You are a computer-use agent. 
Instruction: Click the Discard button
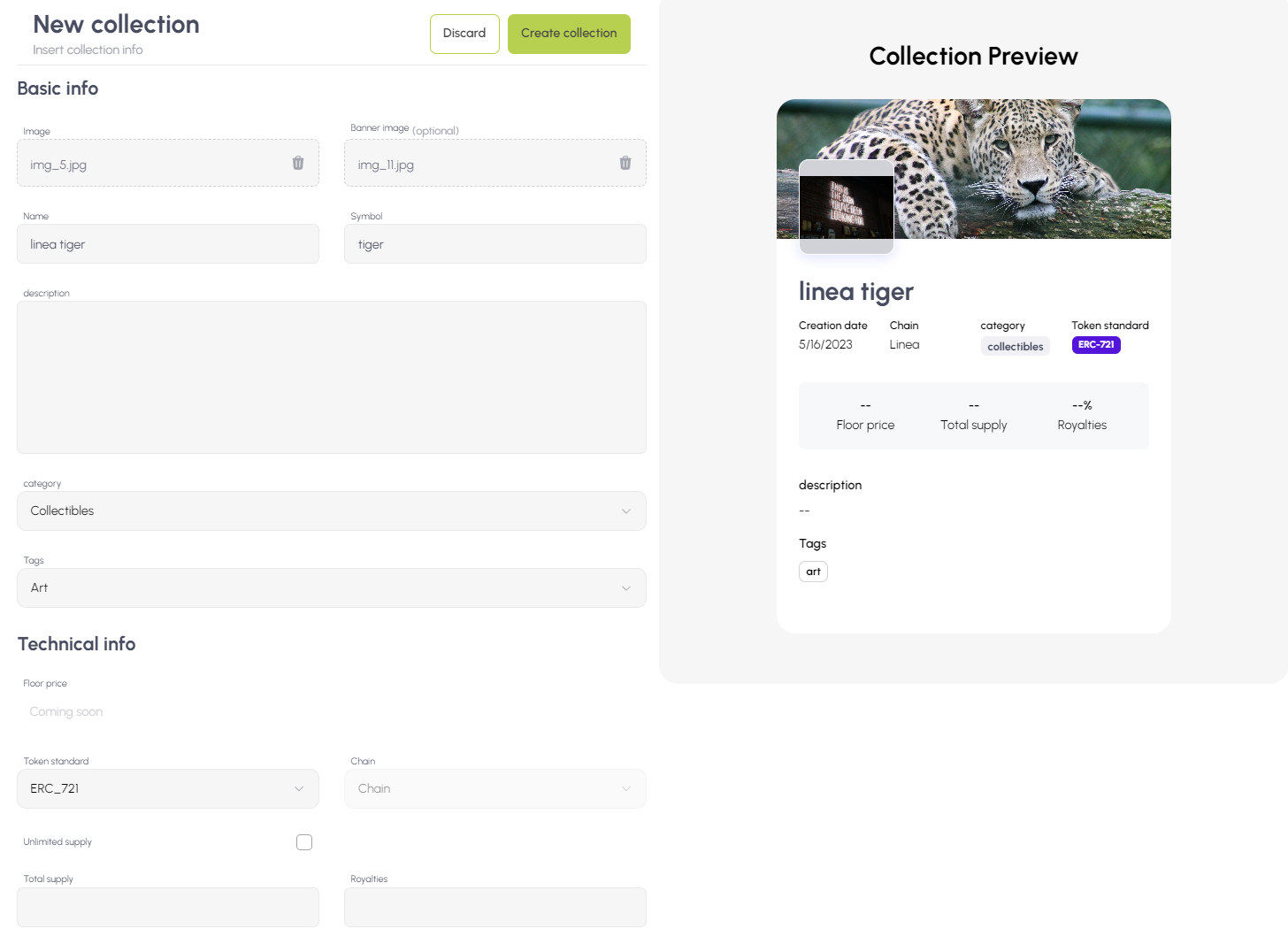464,34
